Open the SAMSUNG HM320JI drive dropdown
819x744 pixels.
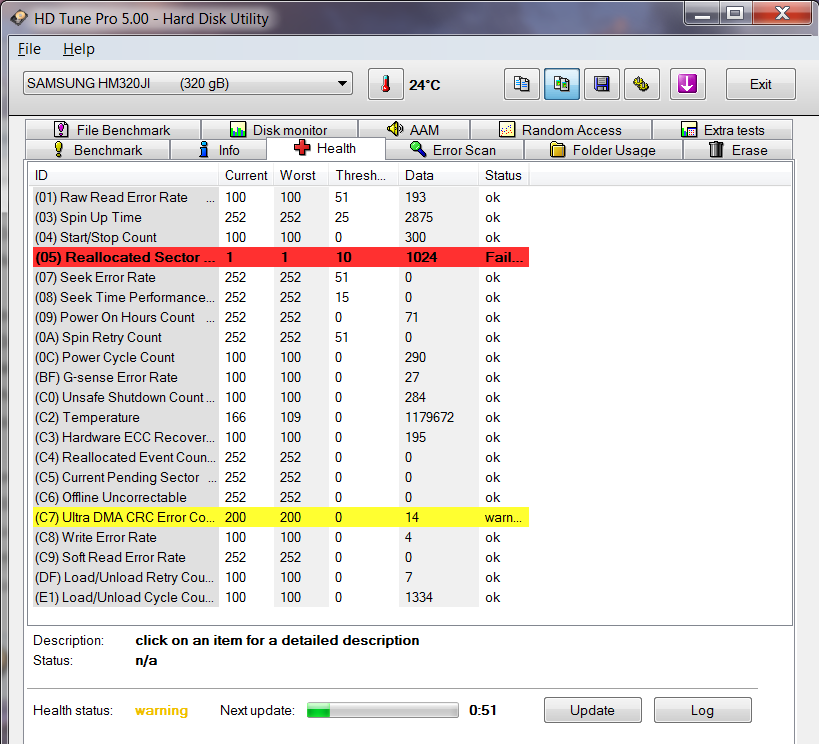click(x=188, y=84)
